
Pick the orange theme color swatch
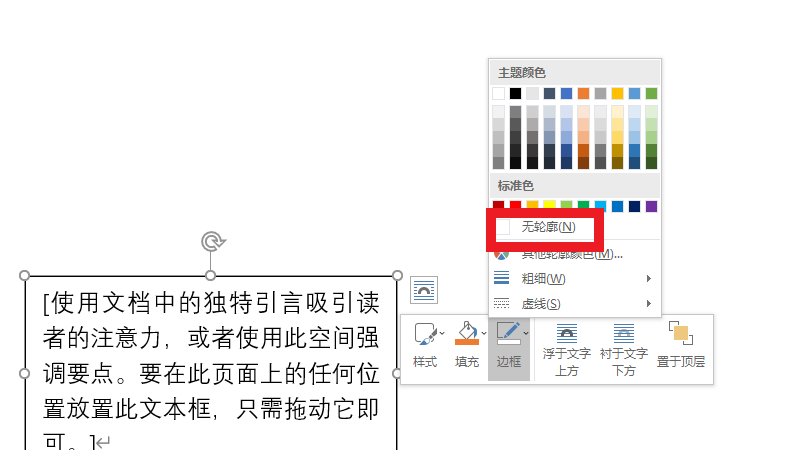[584, 93]
